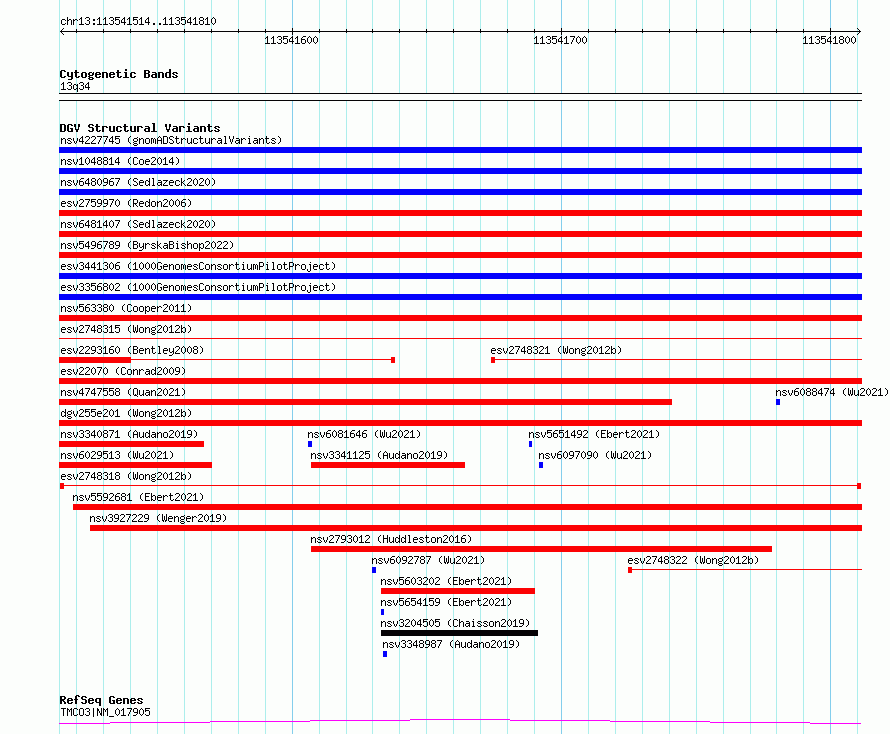Viewport: 890px width, 734px height.
Task: Select the nsv1048814 (Coe2014) variant label
Action: (120, 161)
